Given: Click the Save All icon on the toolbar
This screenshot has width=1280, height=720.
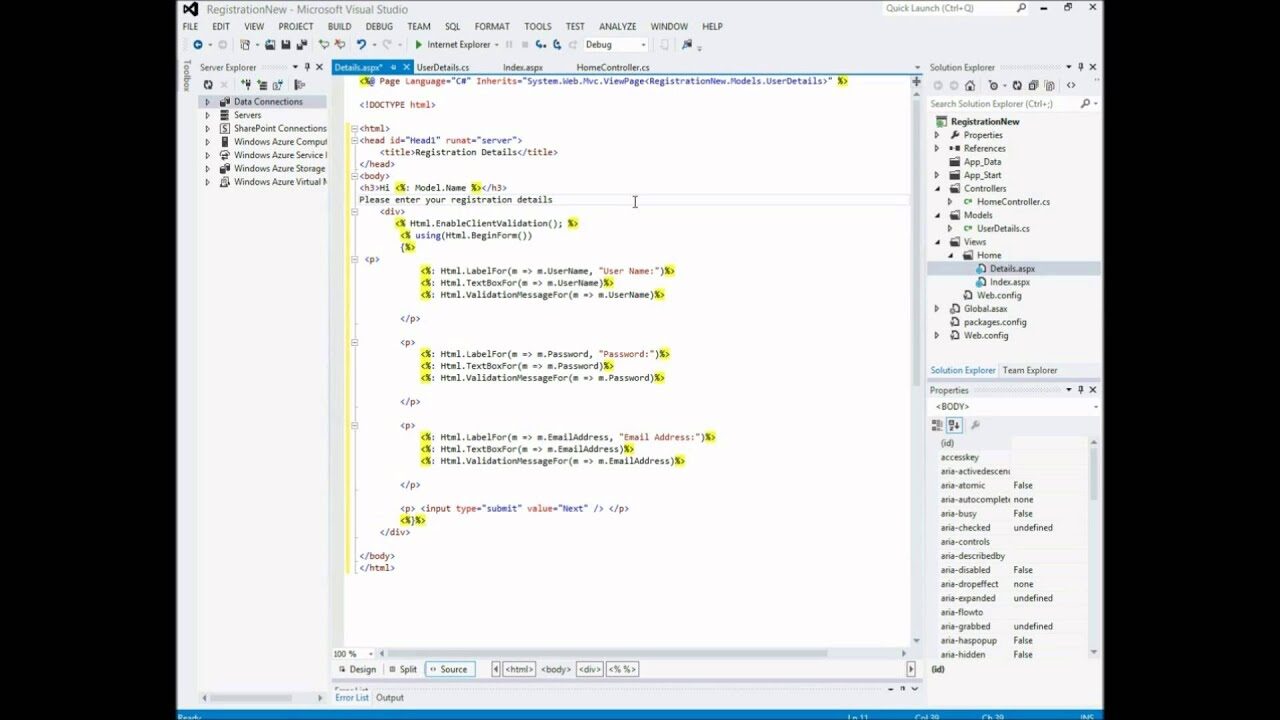Looking at the screenshot, I should click(300, 44).
